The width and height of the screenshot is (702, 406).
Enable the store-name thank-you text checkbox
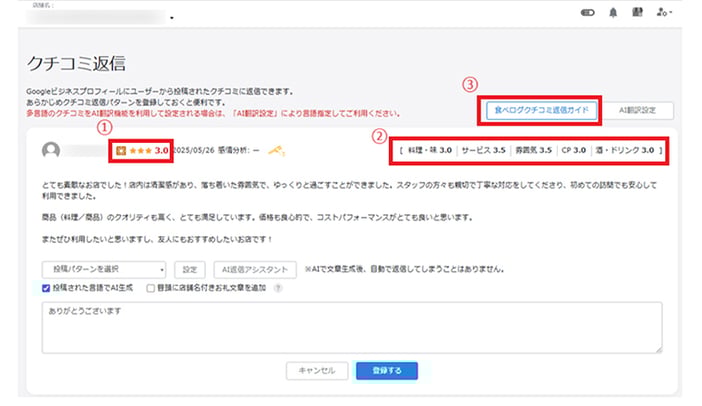(x=150, y=288)
